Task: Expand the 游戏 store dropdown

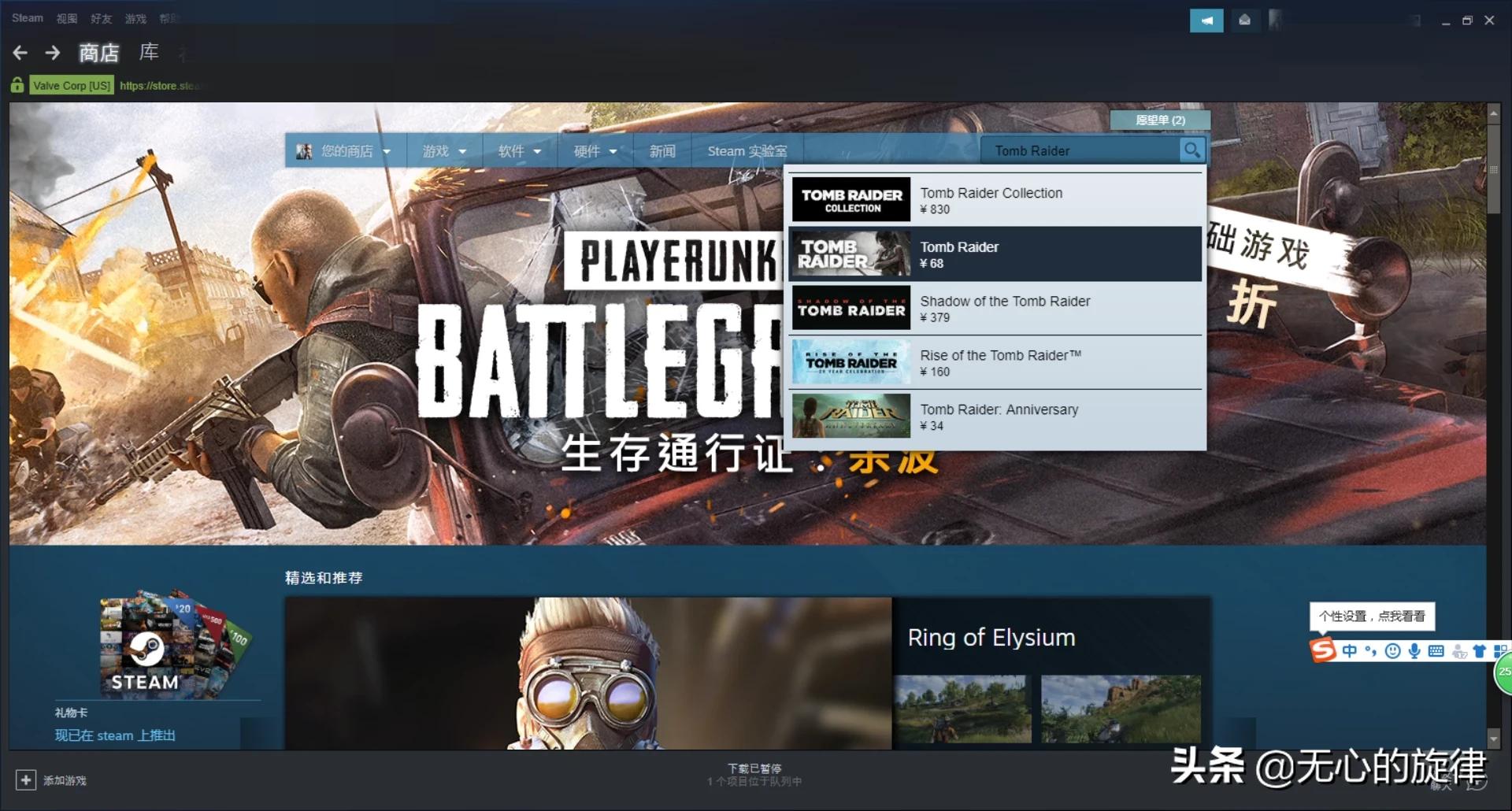Action: [x=444, y=150]
